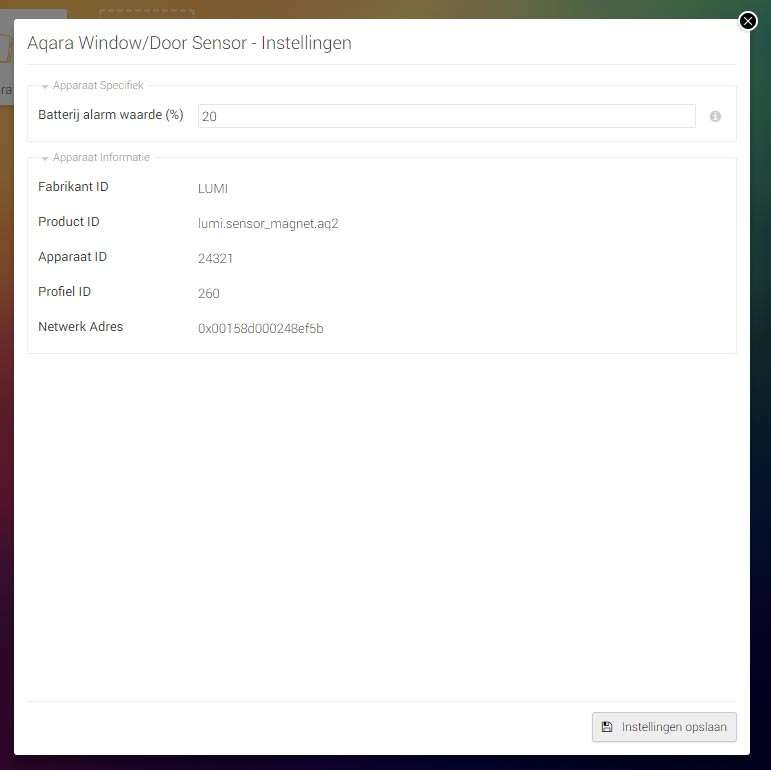Click the Batterij alarm waarde (%) label

[x=110, y=115]
